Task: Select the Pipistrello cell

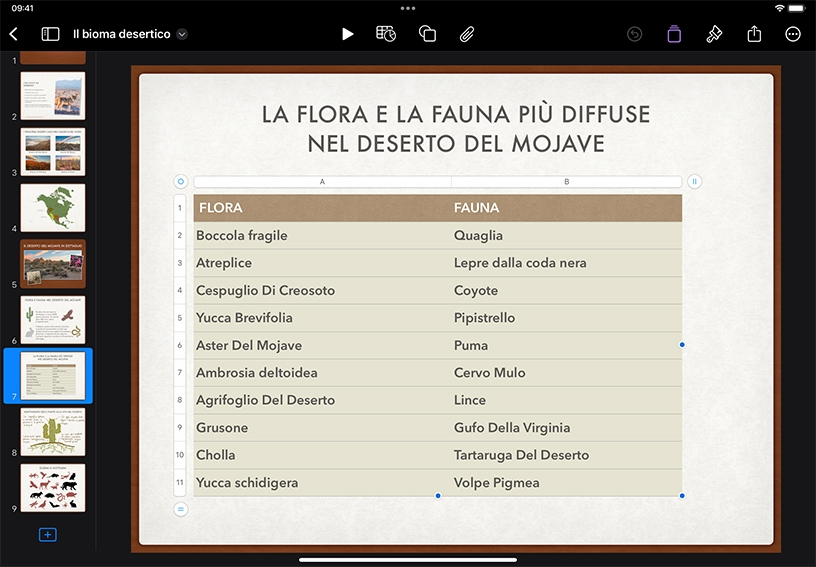Action: 567,318
